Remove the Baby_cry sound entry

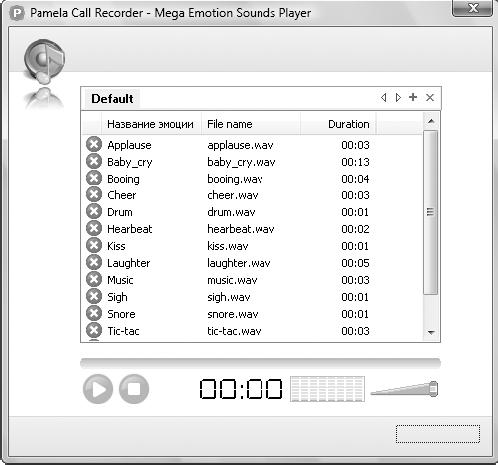coord(94,162)
